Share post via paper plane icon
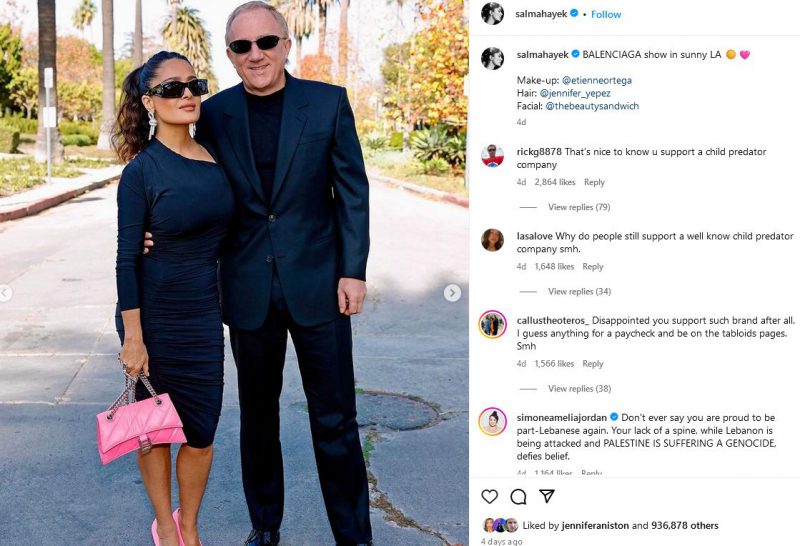The width and height of the screenshot is (800, 546). [547, 496]
